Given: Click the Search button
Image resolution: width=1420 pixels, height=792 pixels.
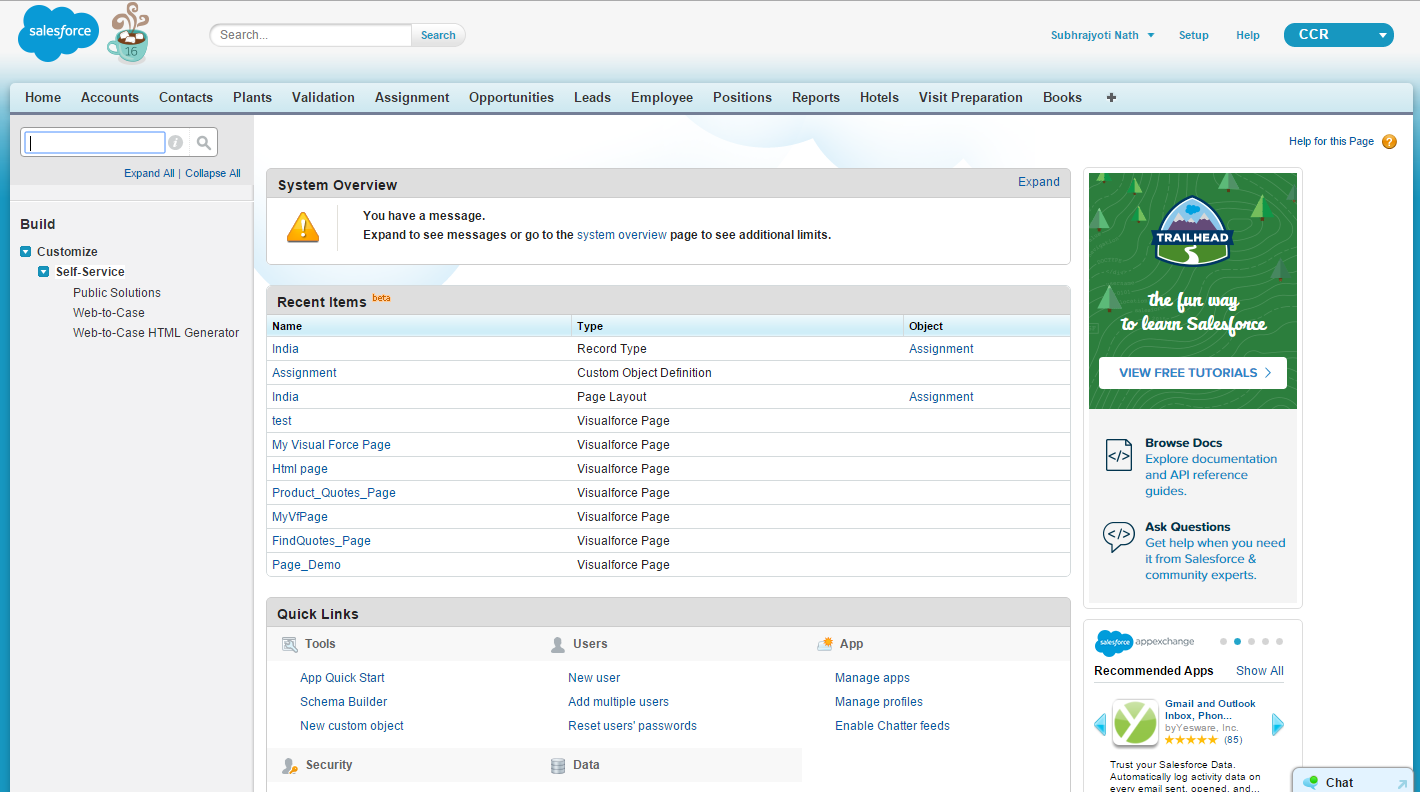Looking at the screenshot, I should click(438, 35).
